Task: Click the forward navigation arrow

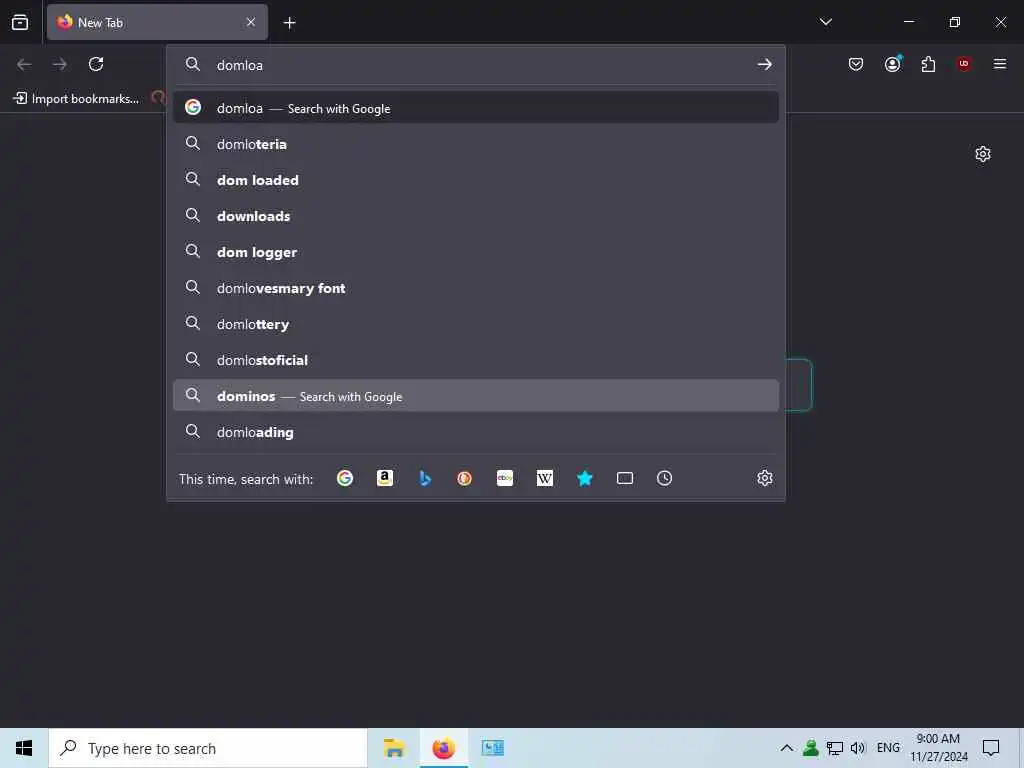Action: coord(60,64)
